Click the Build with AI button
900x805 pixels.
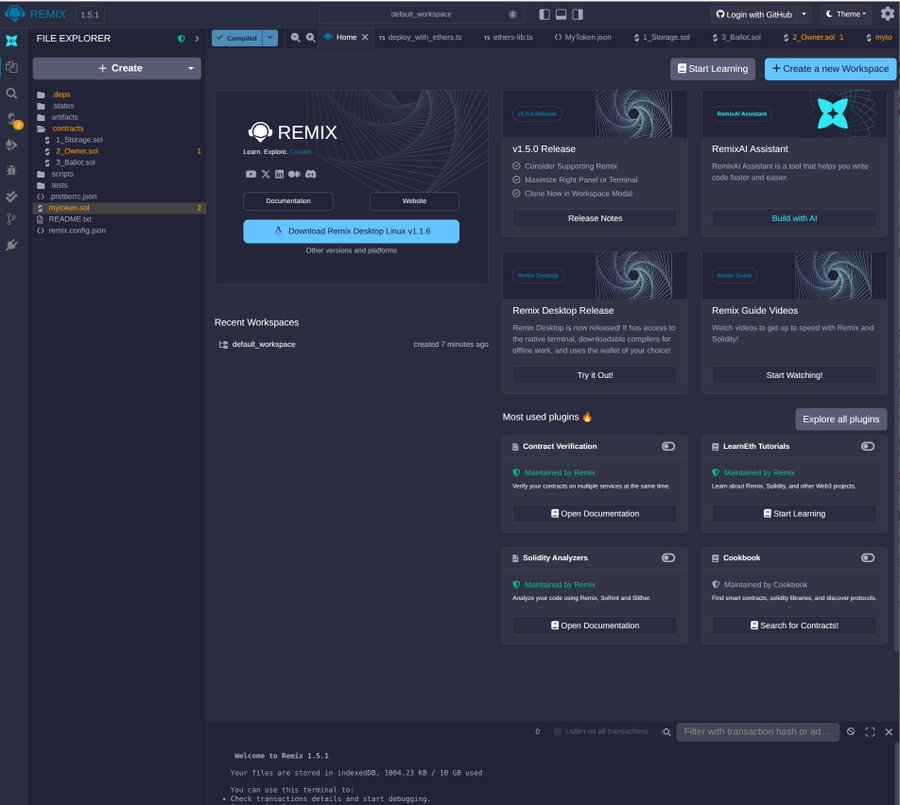794,218
